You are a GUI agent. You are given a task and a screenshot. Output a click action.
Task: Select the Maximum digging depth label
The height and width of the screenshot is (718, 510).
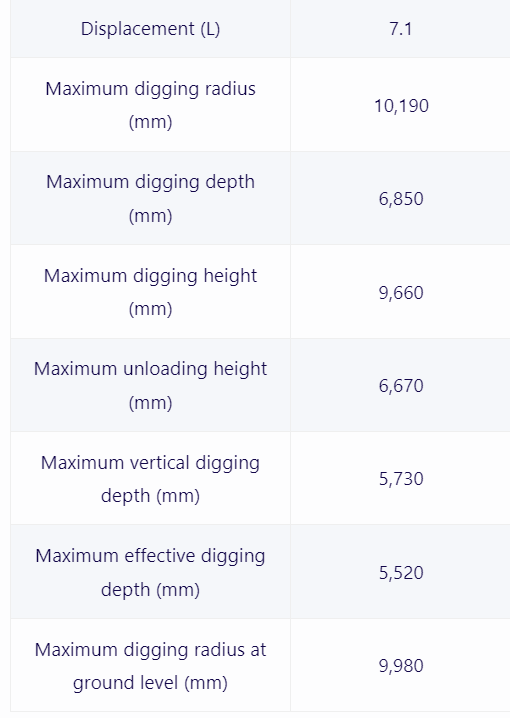pyautogui.click(x=150, y=198)
